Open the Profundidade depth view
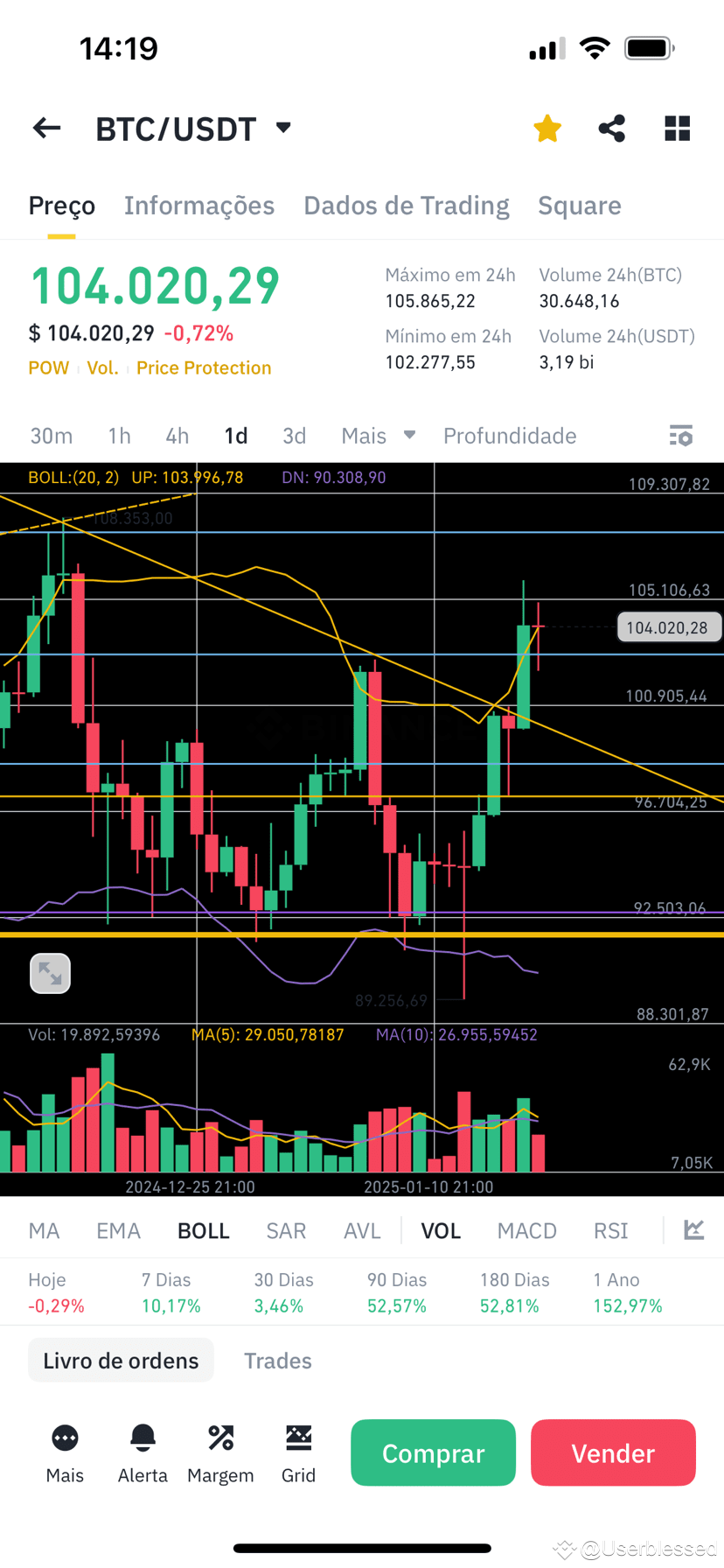This screenshot has height=1568, width=724. coord(510,436)
